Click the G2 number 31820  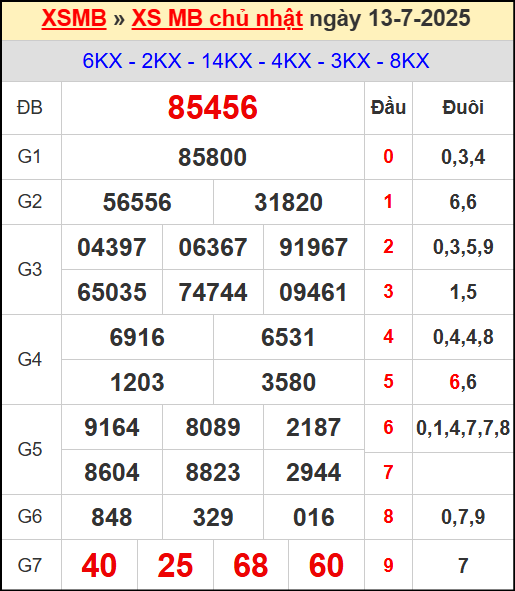coord(289,202)
